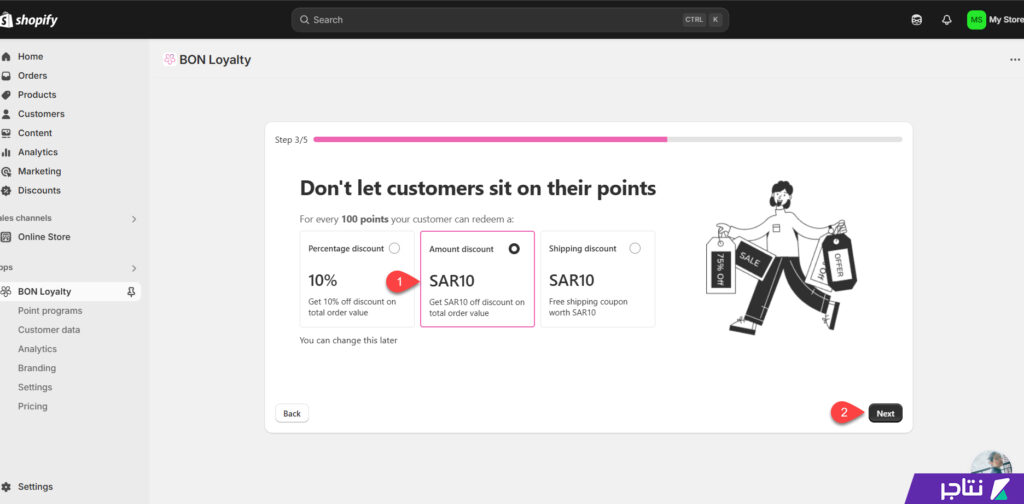Click the Shopify Sidekick icon in top bar
Viewport: 1024px width, 504px height.
pos(917,20)
